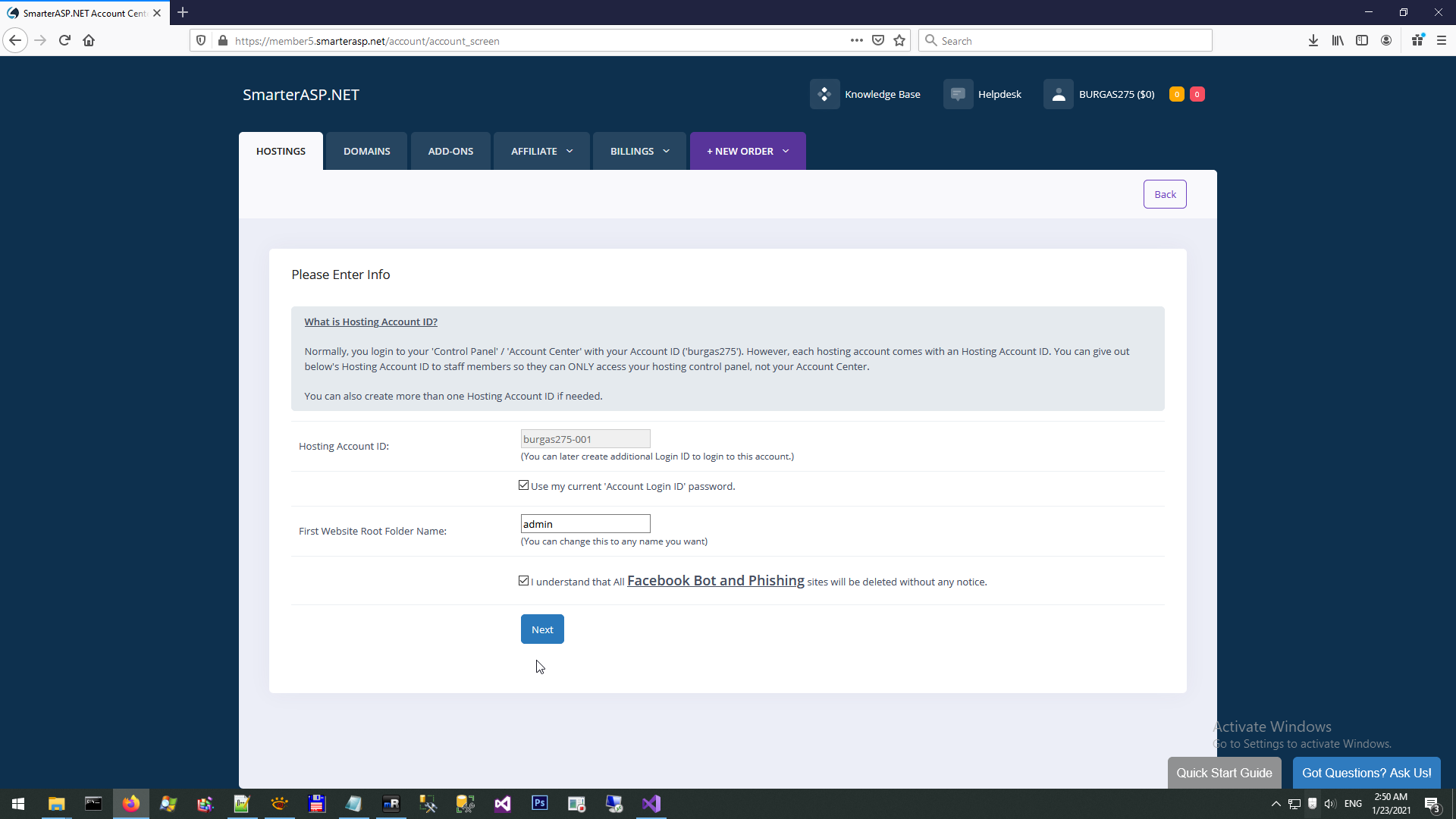Switch to the DOMAINS tab
1456x819 pixels.
[x=366, y=151]
